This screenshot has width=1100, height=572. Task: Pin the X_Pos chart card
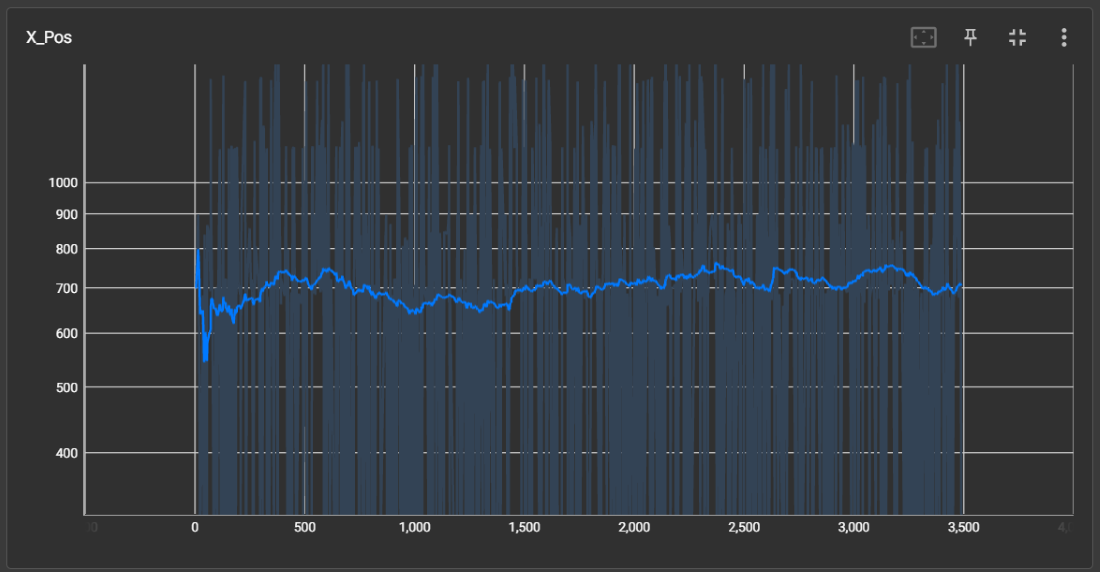click(x=970, y=38)
